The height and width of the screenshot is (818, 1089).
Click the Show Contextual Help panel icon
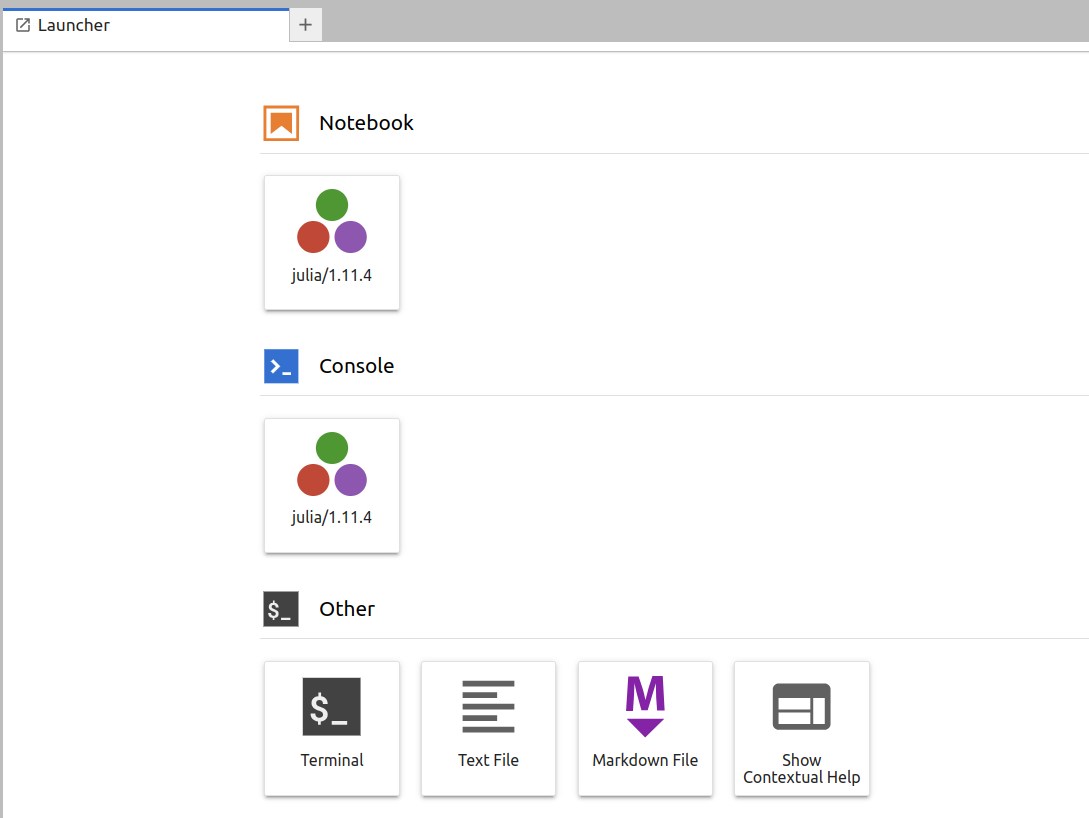[801, 706]
